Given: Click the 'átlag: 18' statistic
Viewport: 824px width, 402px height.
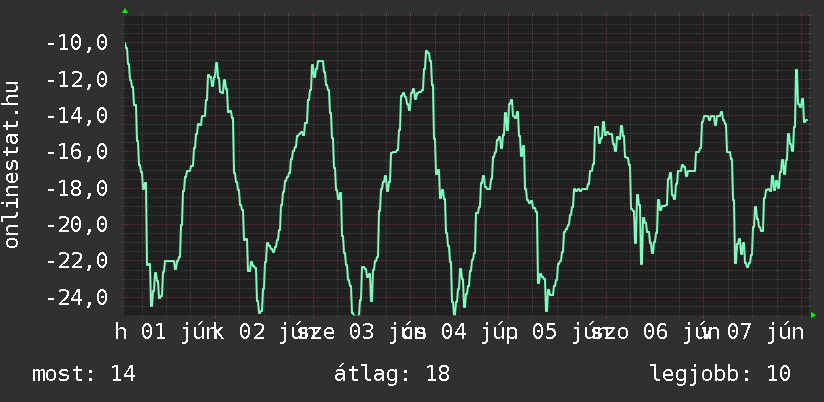Looking at the screenshot, I should point(392,374).
